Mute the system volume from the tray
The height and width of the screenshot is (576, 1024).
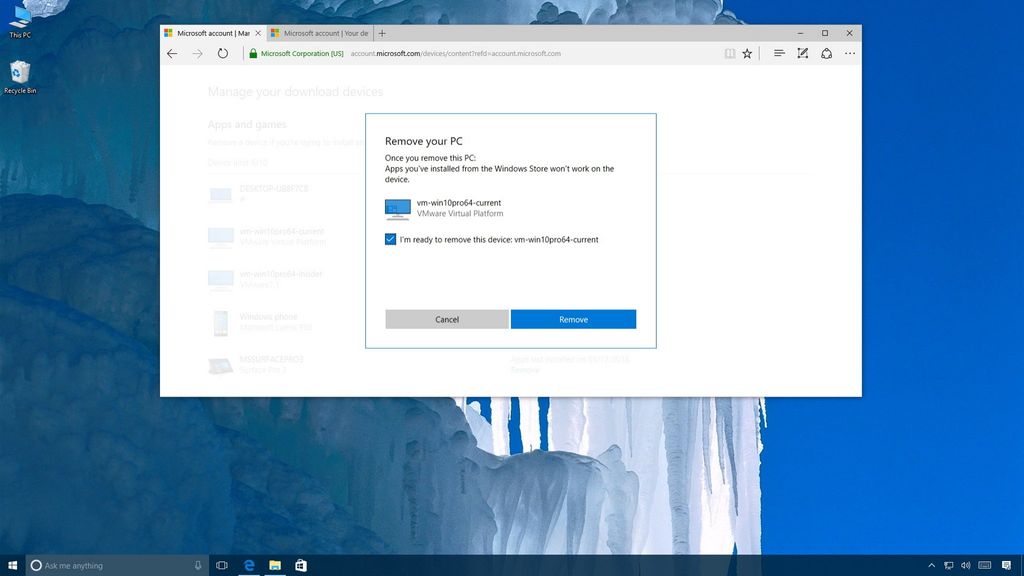pyautogui.click(x=965, y=565)
